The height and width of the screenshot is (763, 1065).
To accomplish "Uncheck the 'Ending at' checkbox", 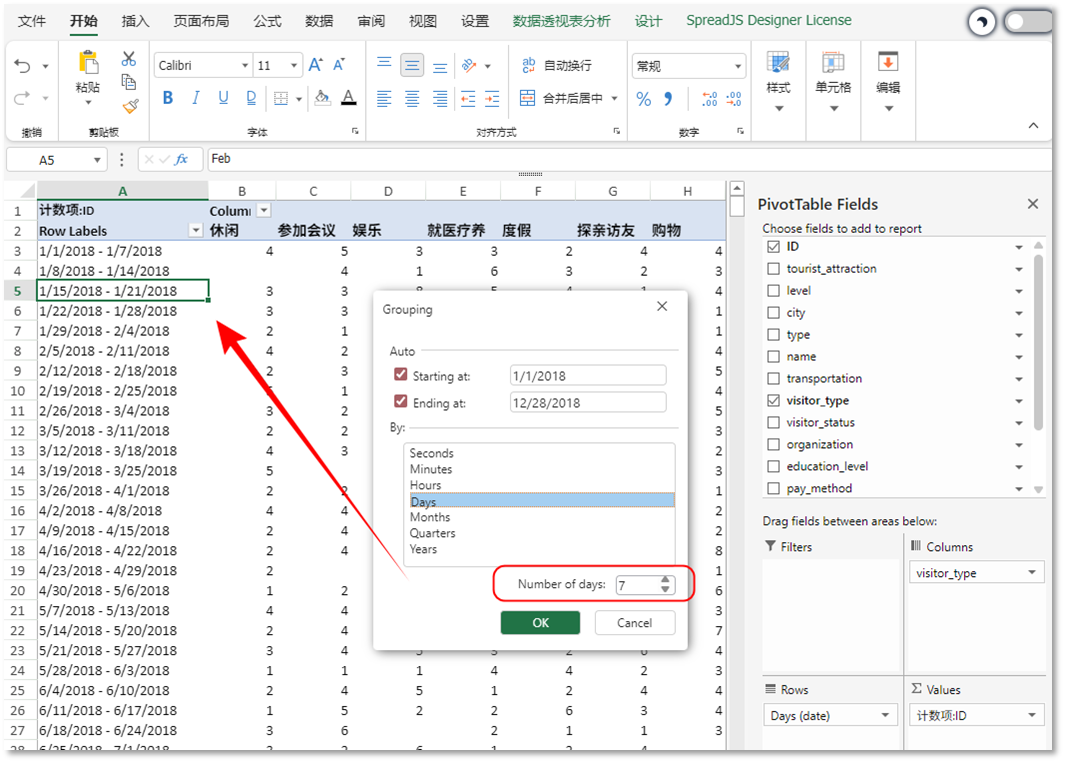I will (x=401, y=402).
